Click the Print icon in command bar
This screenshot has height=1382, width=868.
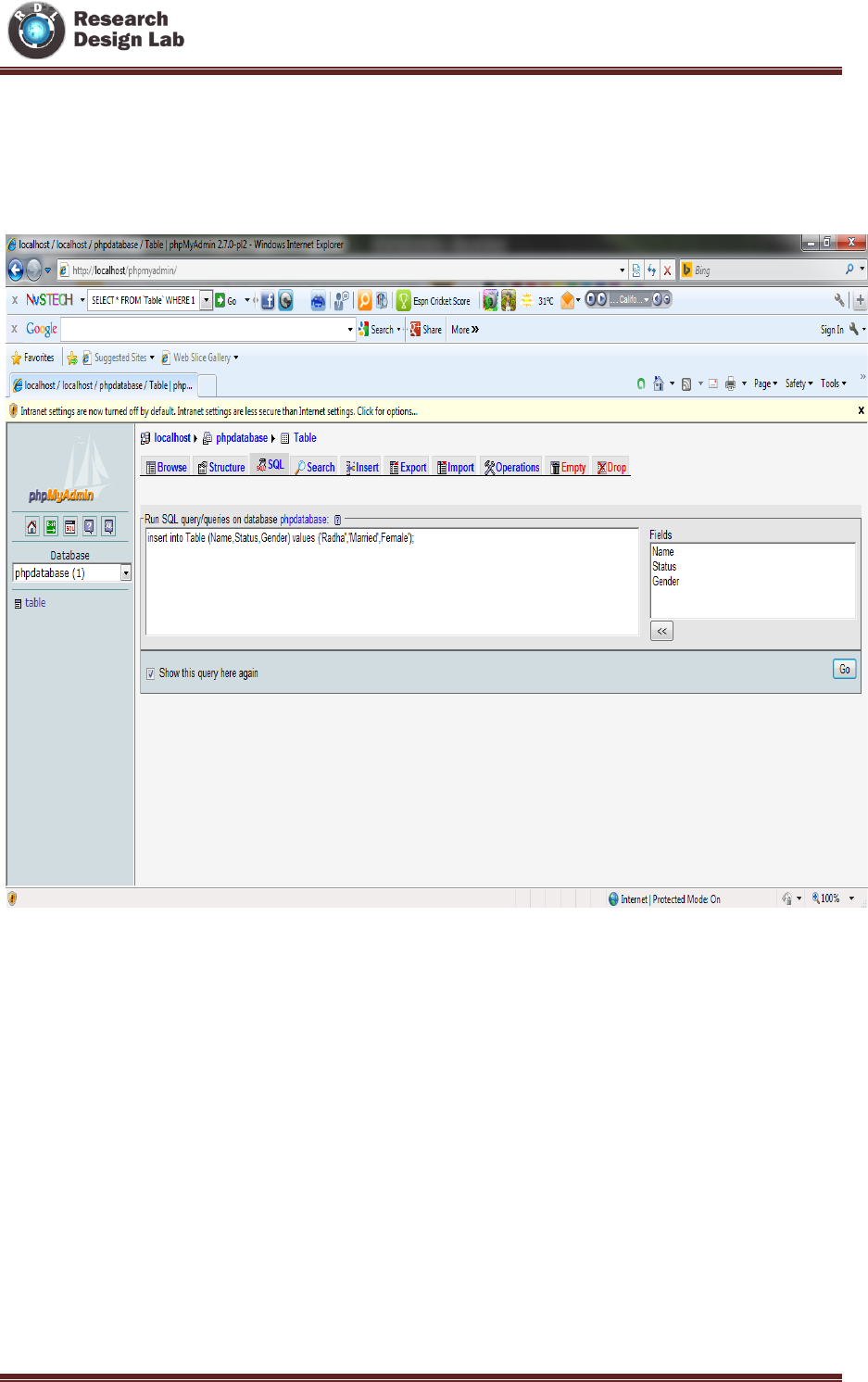coord(730,383)
